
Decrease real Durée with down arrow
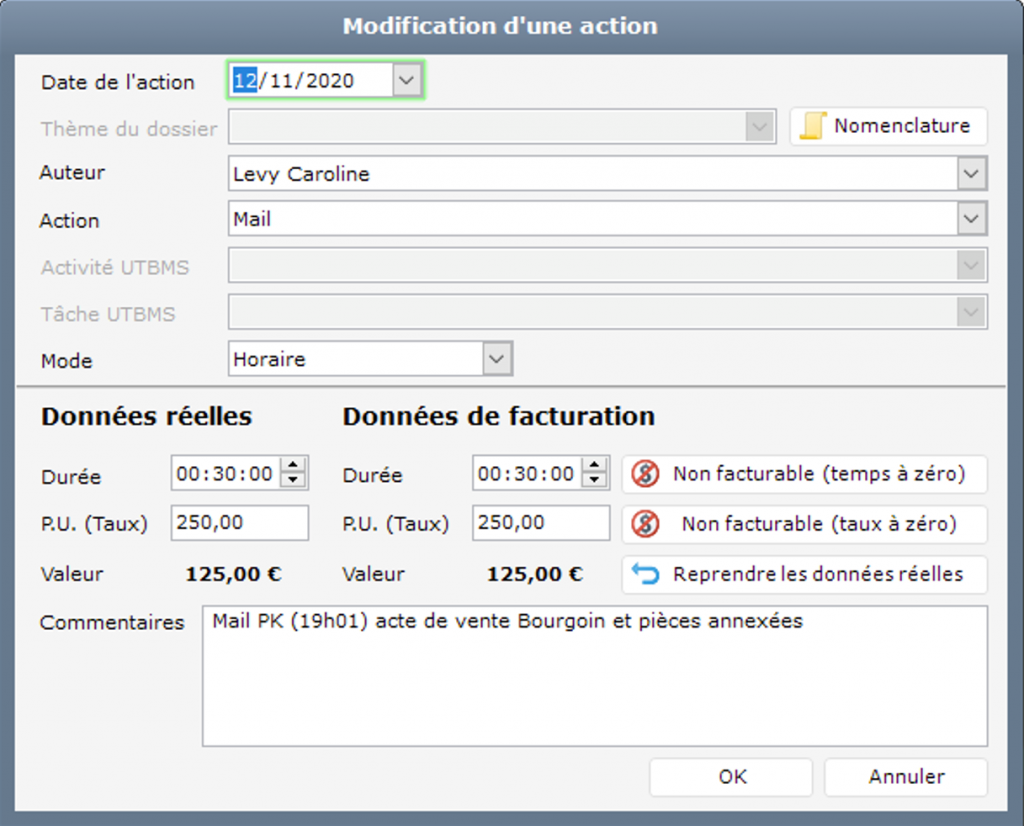293,481
